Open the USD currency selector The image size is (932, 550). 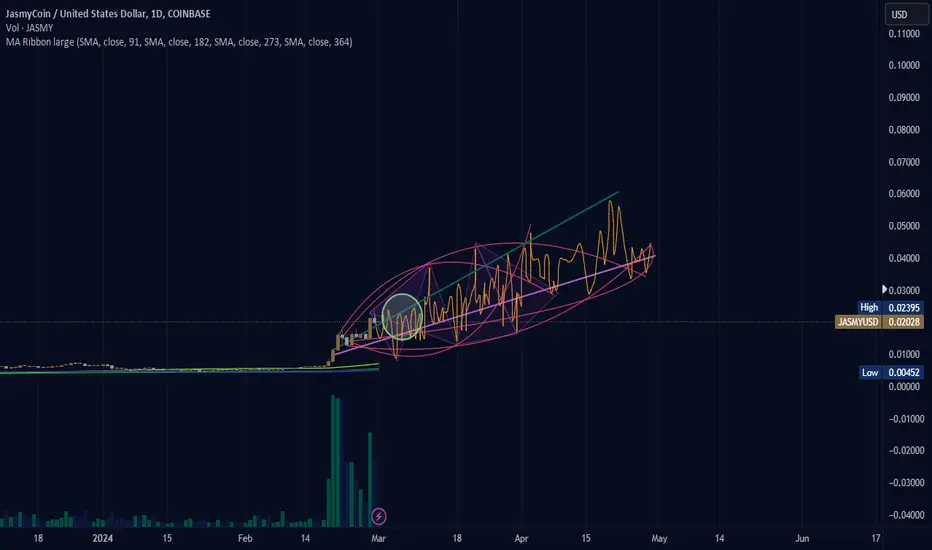coord(906,14)
